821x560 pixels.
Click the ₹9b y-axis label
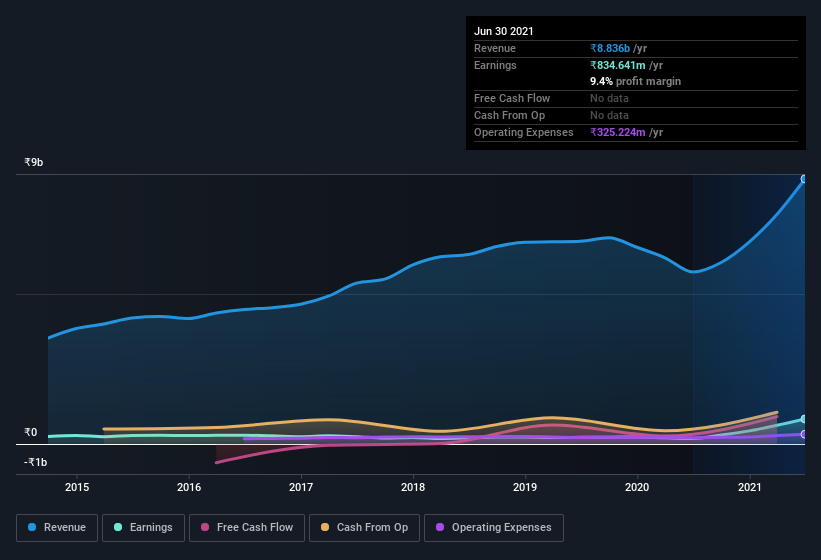coord(34,162)
